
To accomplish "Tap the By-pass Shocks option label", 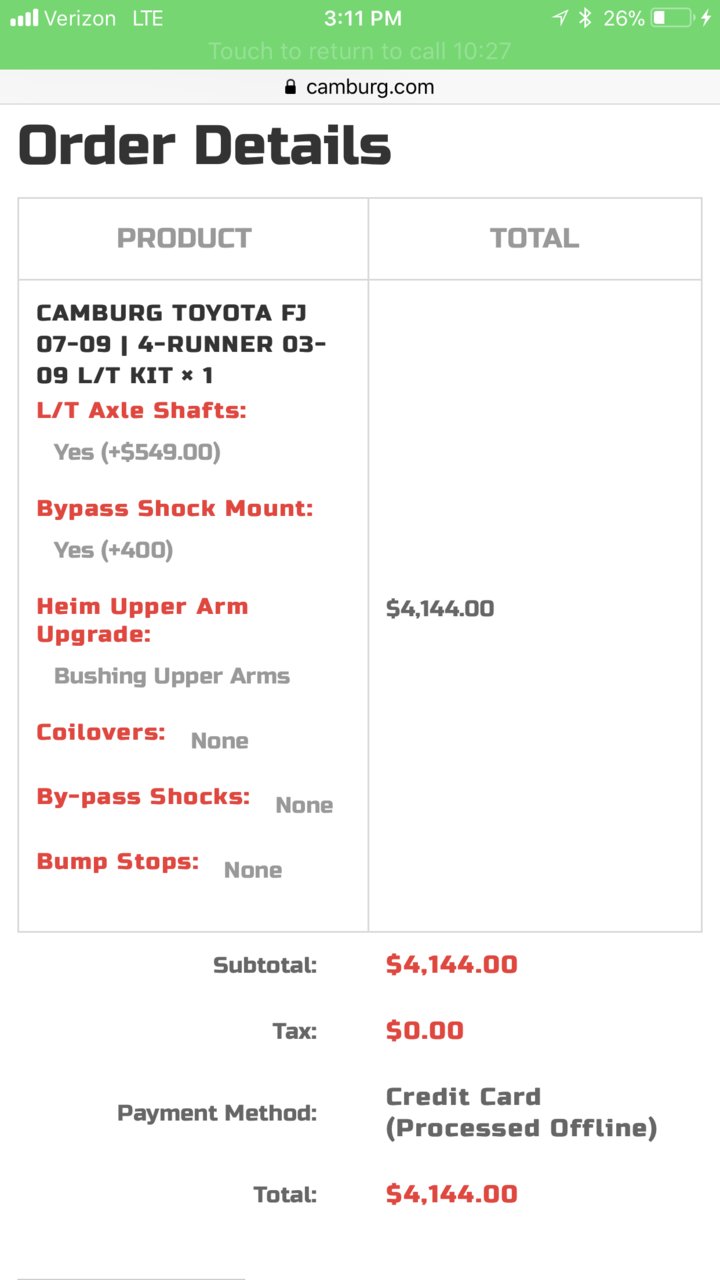I will (143, 797).
